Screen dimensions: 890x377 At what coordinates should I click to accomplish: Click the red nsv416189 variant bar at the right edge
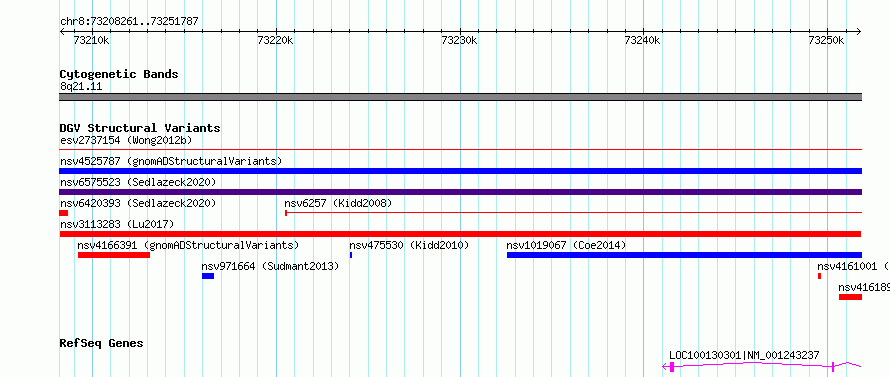(850, 297)
